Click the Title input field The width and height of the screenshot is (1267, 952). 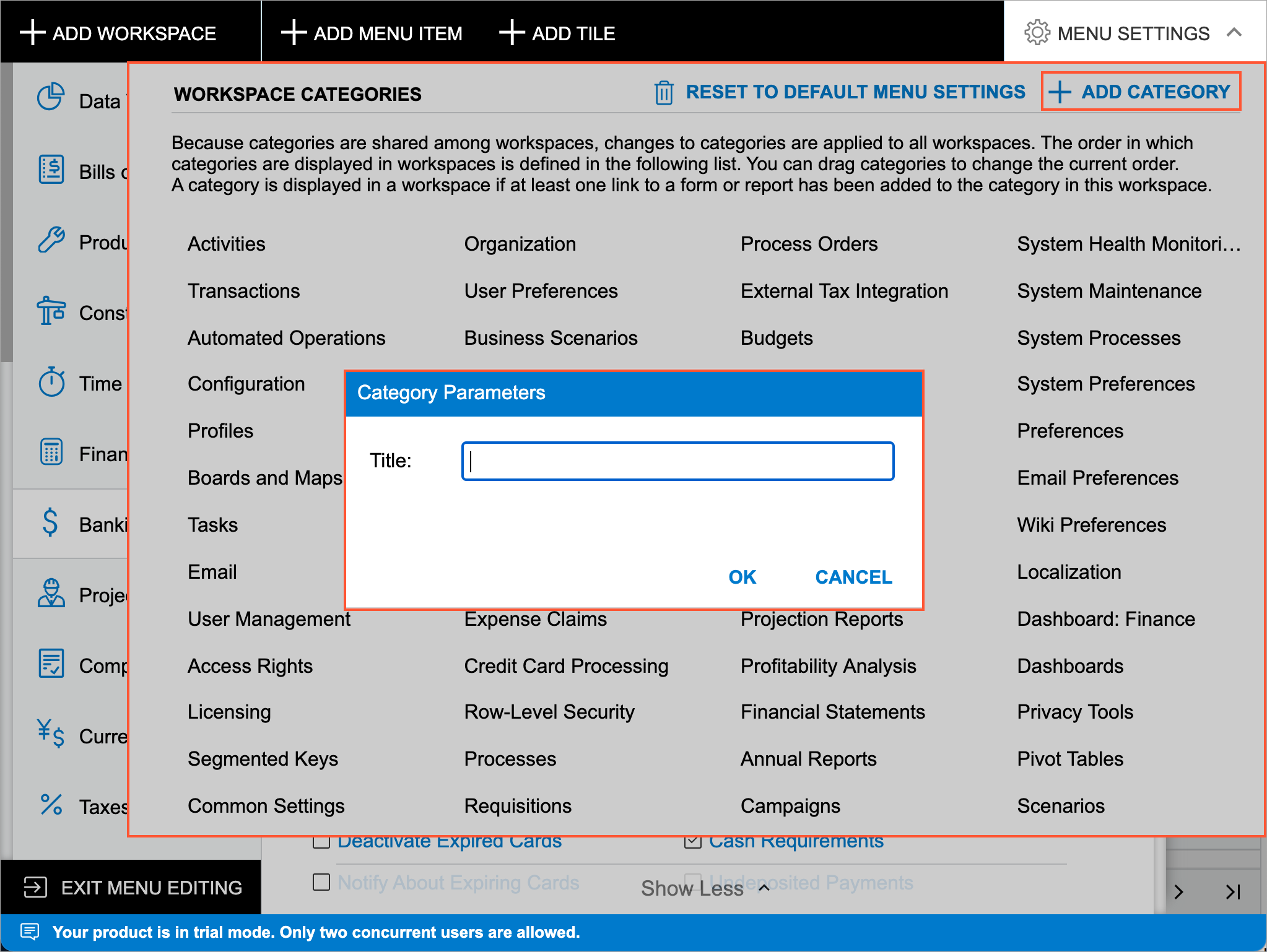pos(677,461)
